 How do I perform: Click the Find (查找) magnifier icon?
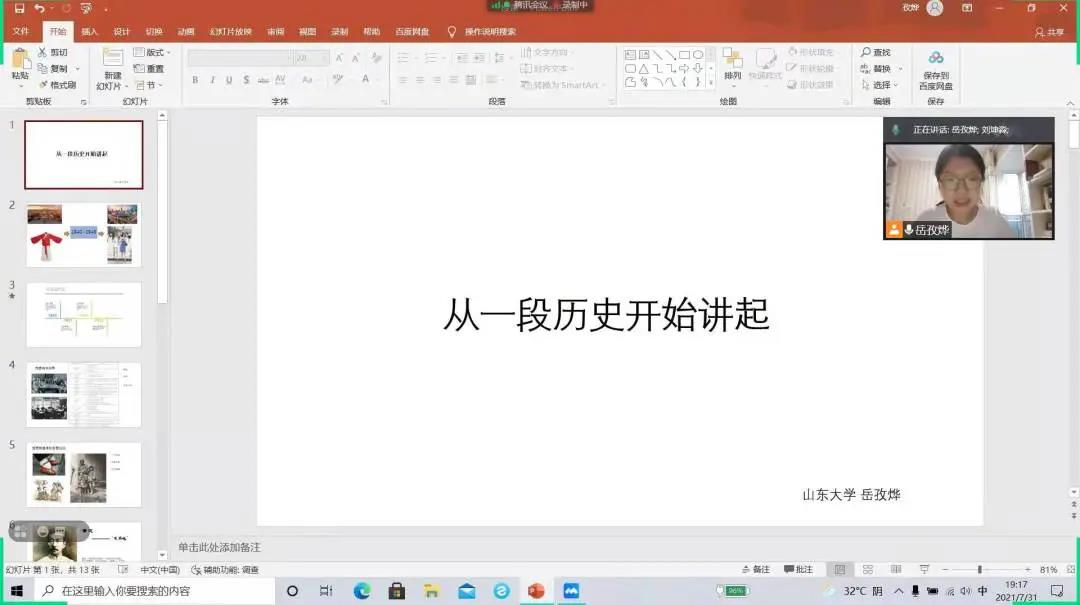click(x=866, y=52)
